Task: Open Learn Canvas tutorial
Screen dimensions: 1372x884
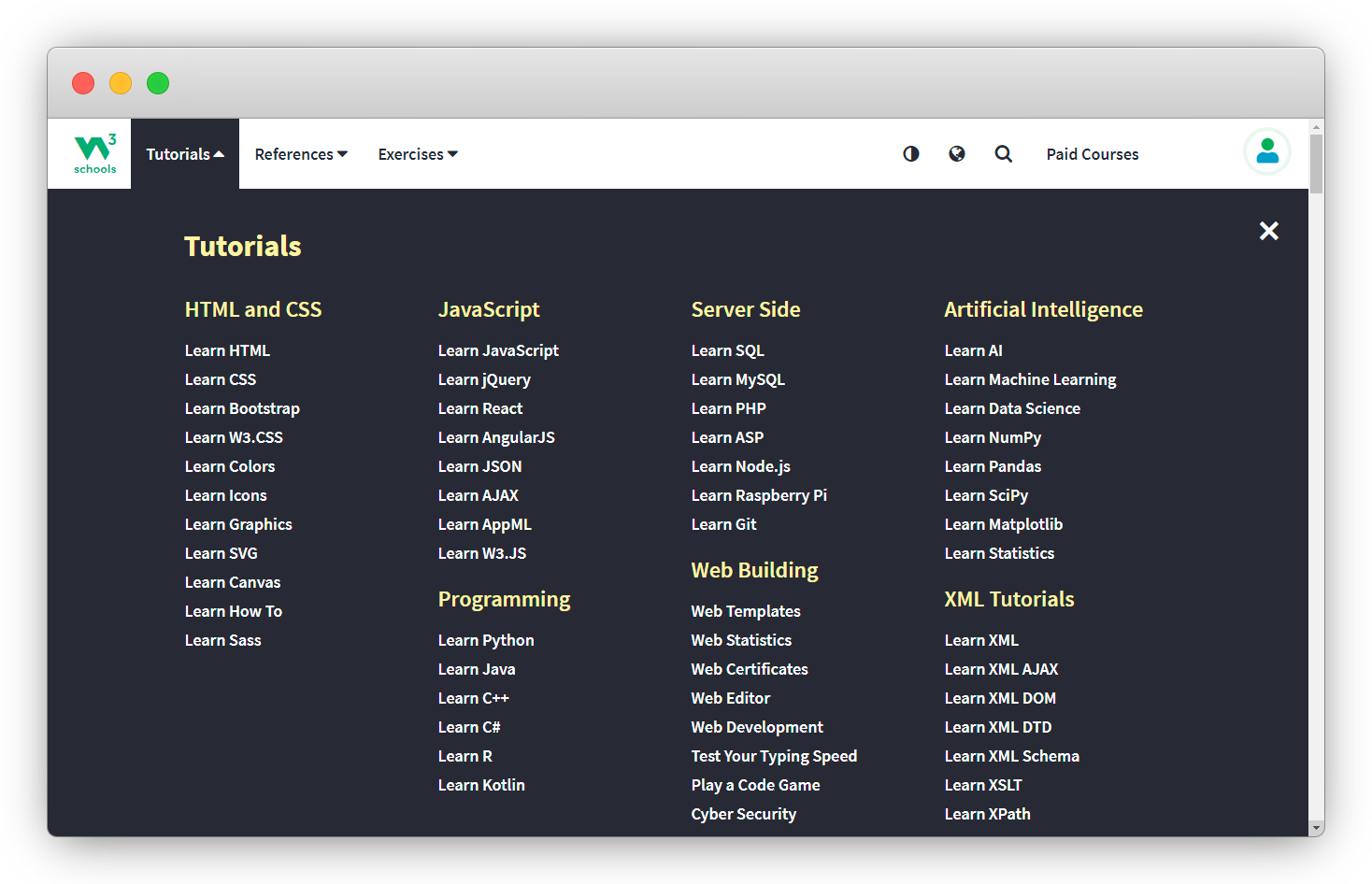Action: pyautogui.click(x=233, y=582)
